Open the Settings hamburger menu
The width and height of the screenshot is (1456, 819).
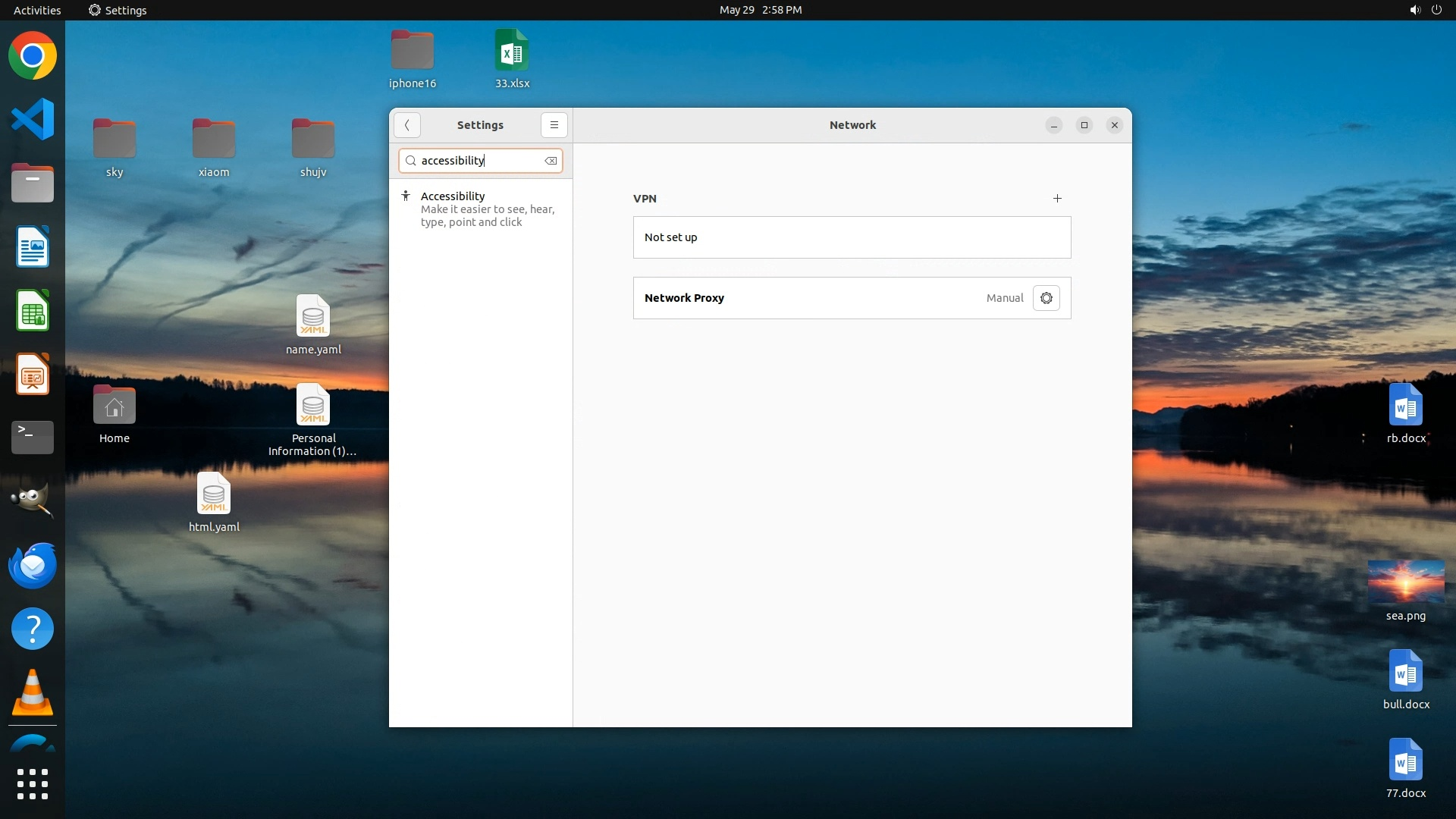(x=554, y=125)
